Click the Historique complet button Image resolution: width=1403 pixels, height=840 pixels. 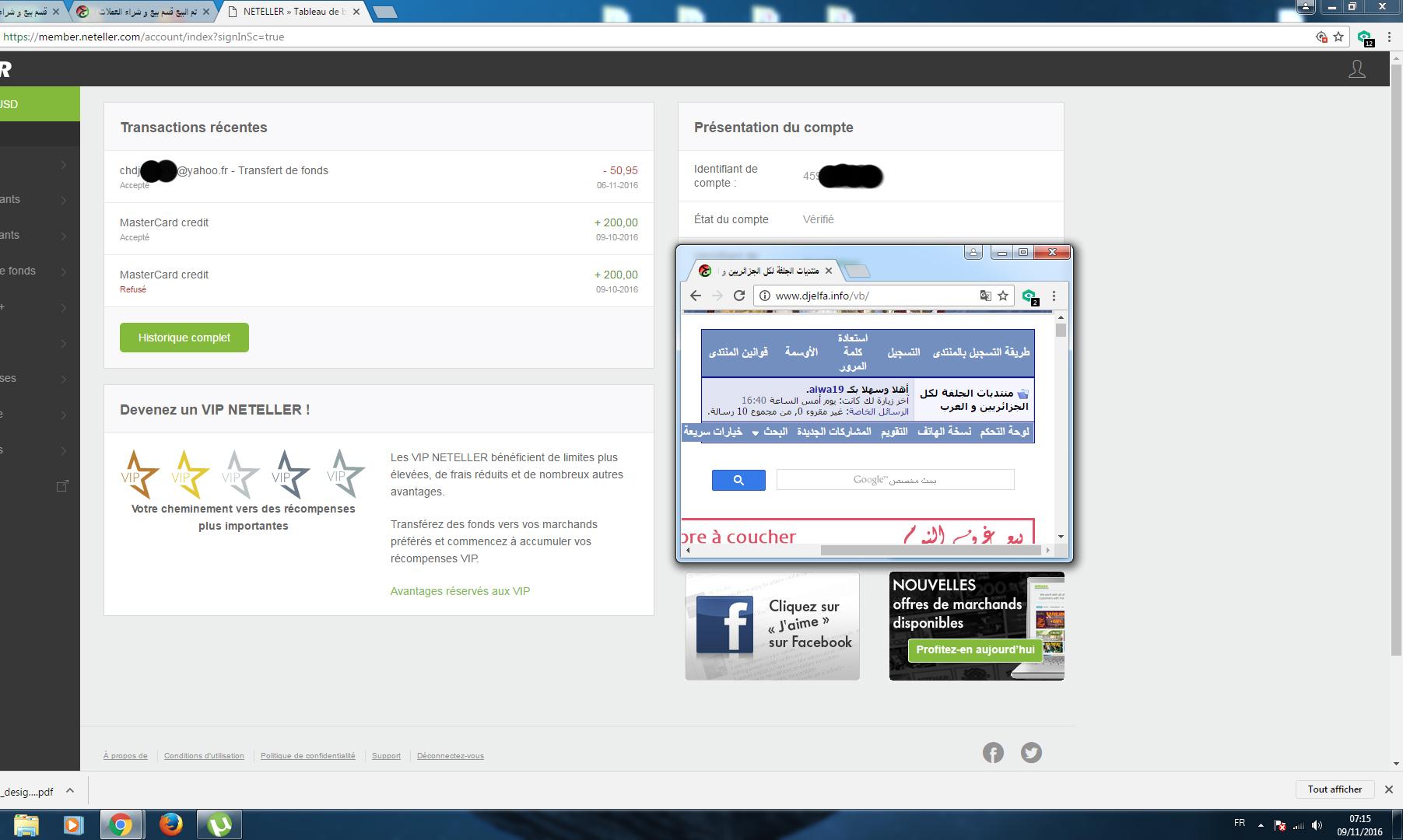184,338
